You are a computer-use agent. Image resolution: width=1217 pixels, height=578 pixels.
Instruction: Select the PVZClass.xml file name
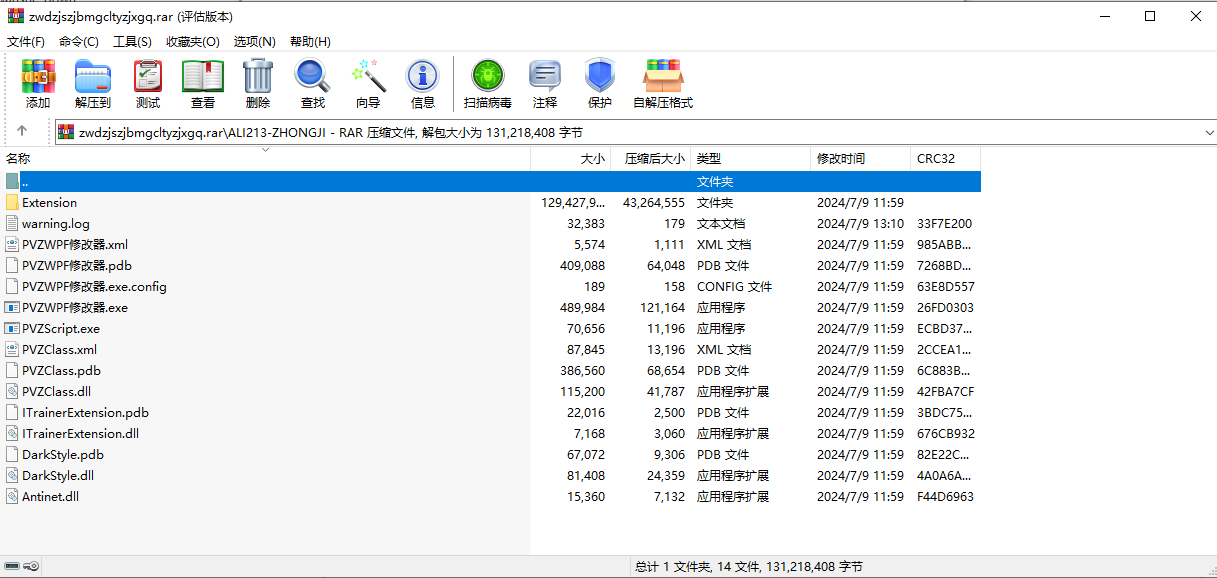59,350
